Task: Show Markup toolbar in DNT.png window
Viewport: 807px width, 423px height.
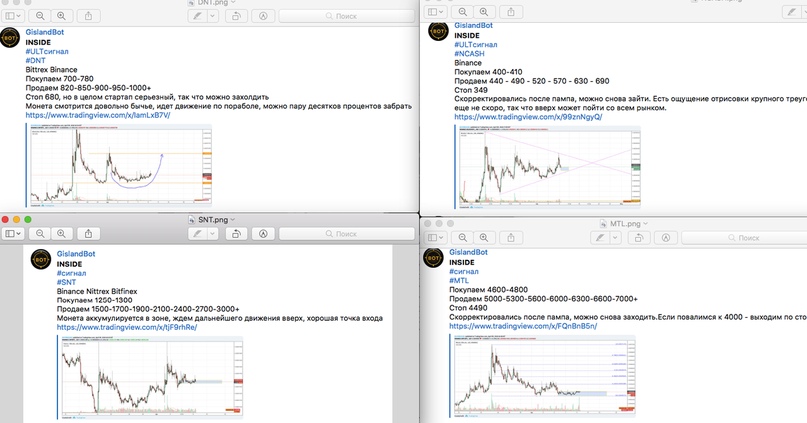Action: pos(263,16)
